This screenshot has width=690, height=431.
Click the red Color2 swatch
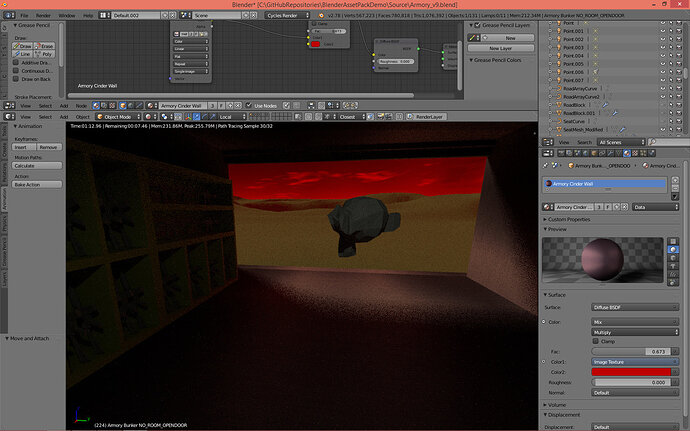[631, 372]
